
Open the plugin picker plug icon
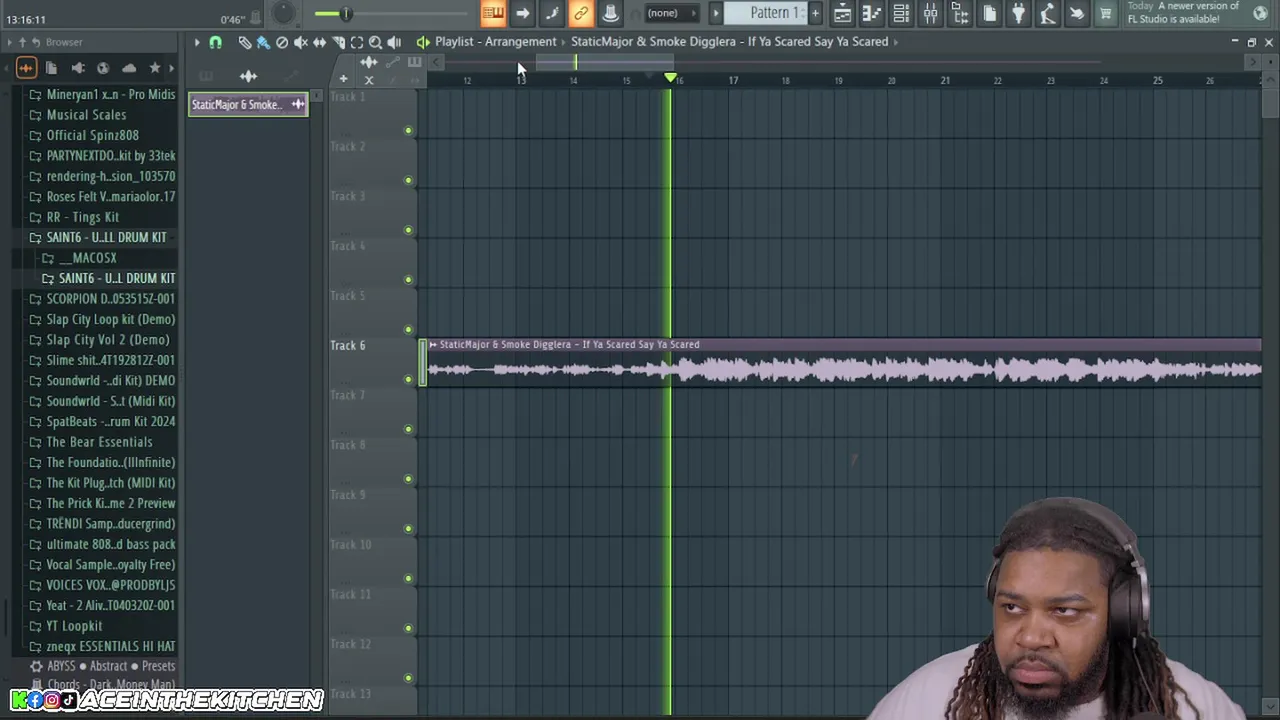[1018, 13]
